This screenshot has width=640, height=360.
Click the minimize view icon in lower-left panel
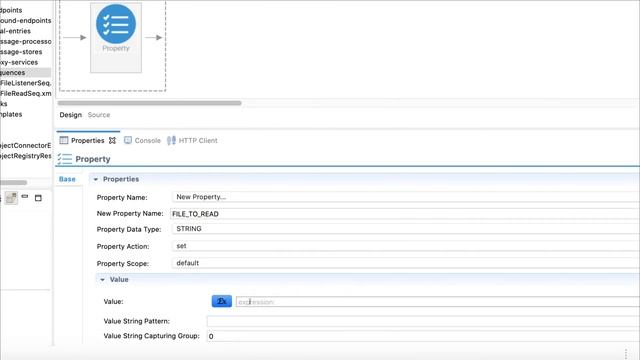pyautogui.click(x=25, y=197)
